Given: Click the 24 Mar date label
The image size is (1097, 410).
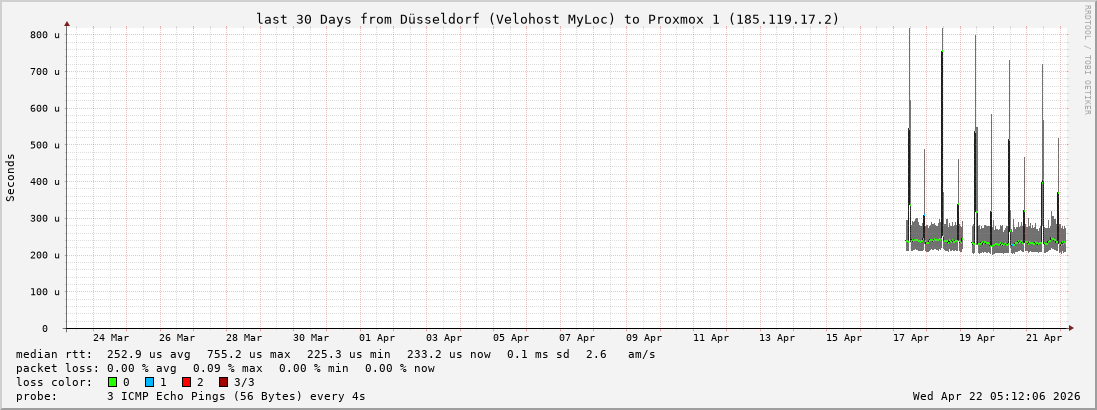Looking at the screenshot, I should (110, 338).
